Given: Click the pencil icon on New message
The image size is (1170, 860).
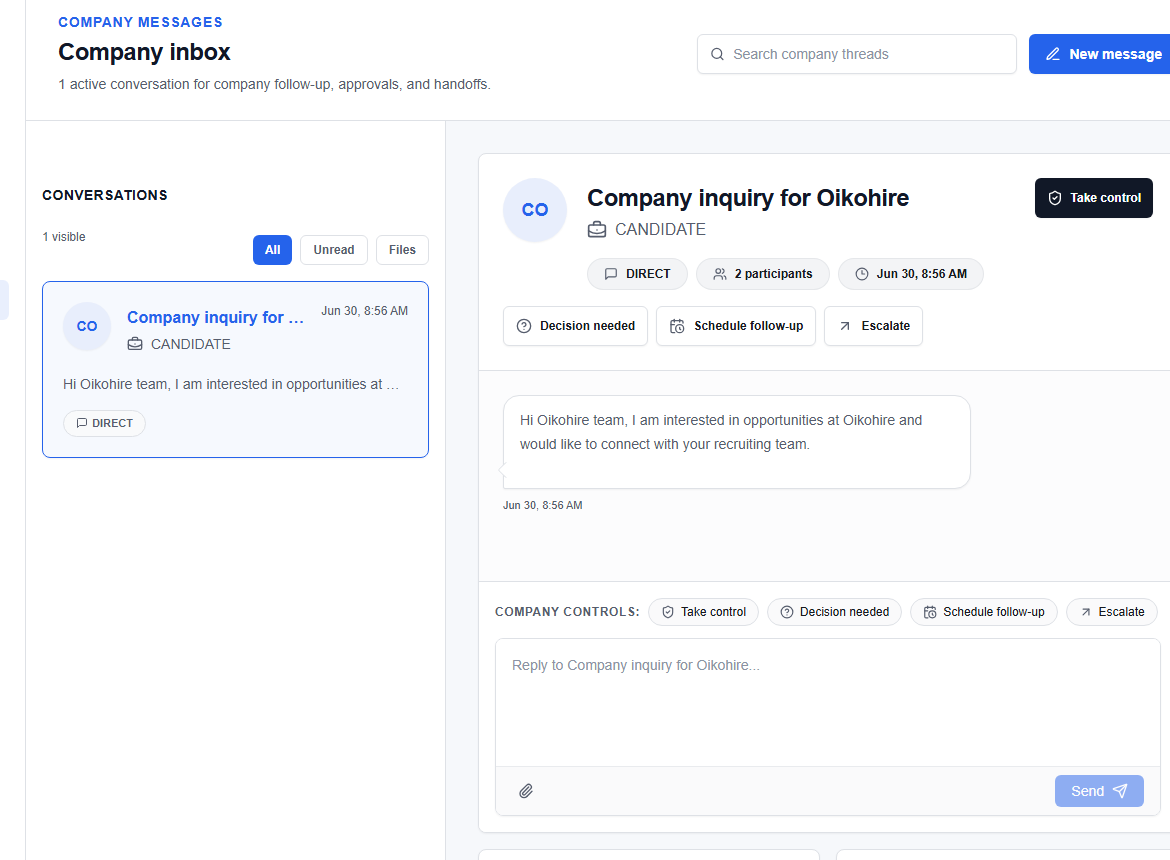Looking at the screenshot, I should 1053,54.
